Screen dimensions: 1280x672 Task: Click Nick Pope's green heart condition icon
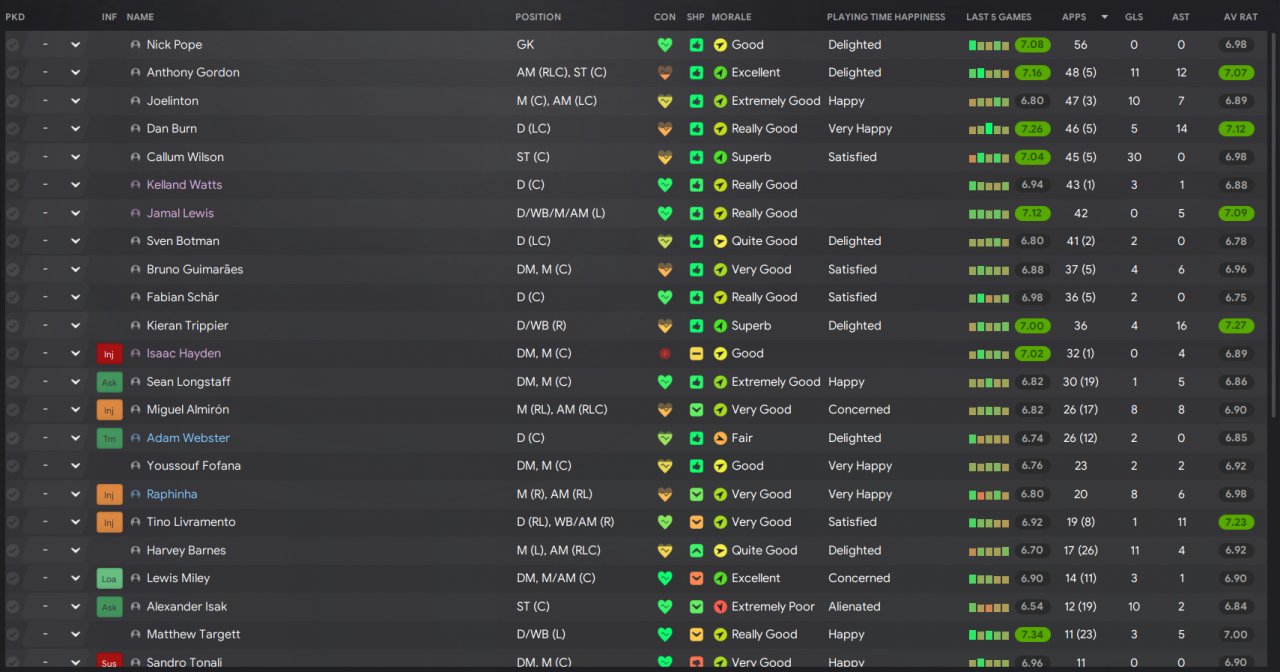point(665,45)
